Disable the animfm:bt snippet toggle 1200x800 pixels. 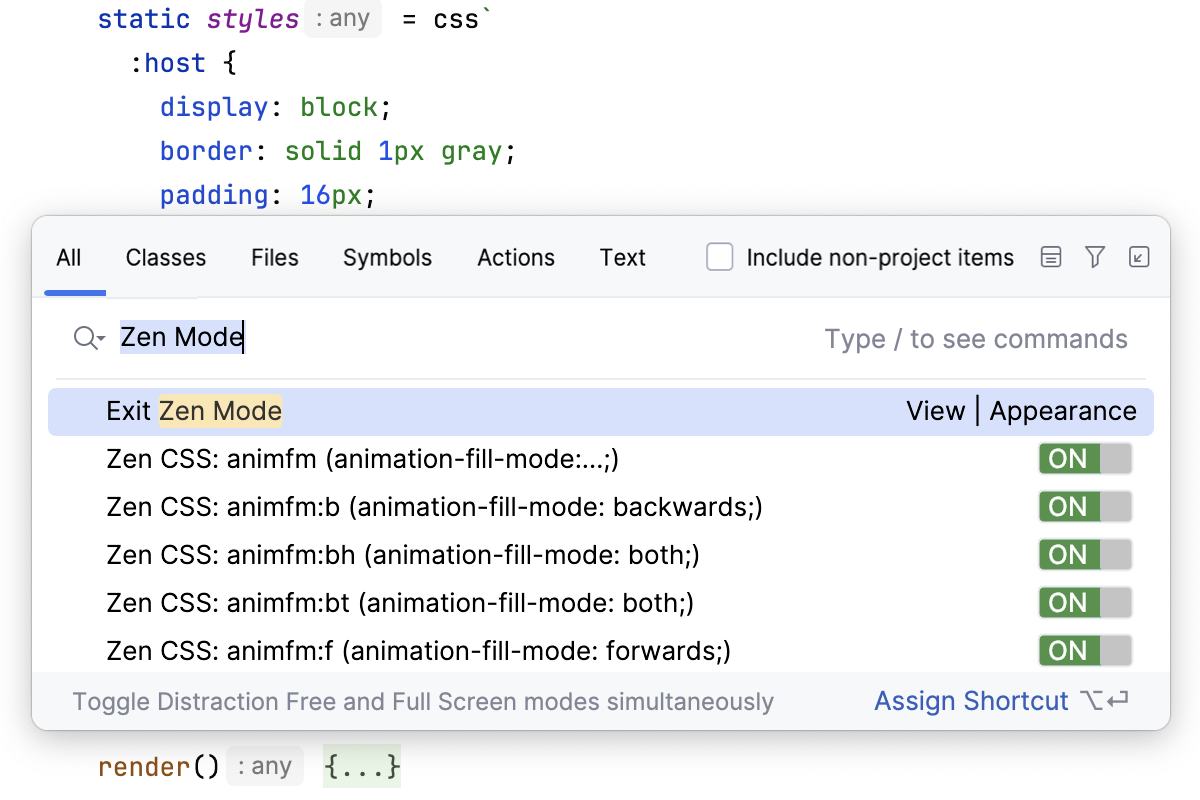[1085, 602]
